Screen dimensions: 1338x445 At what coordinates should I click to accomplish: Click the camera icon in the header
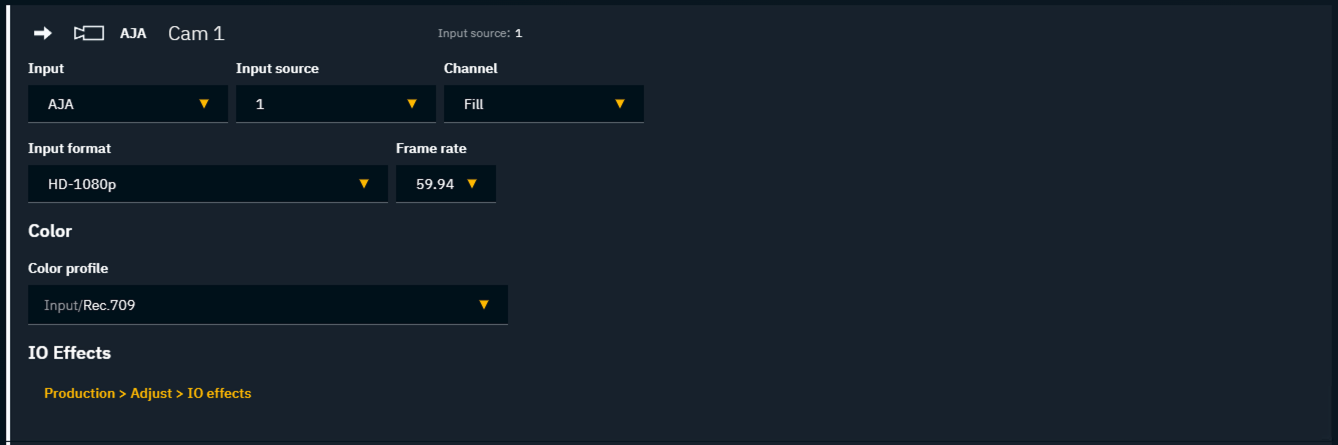tap(89, 33)
